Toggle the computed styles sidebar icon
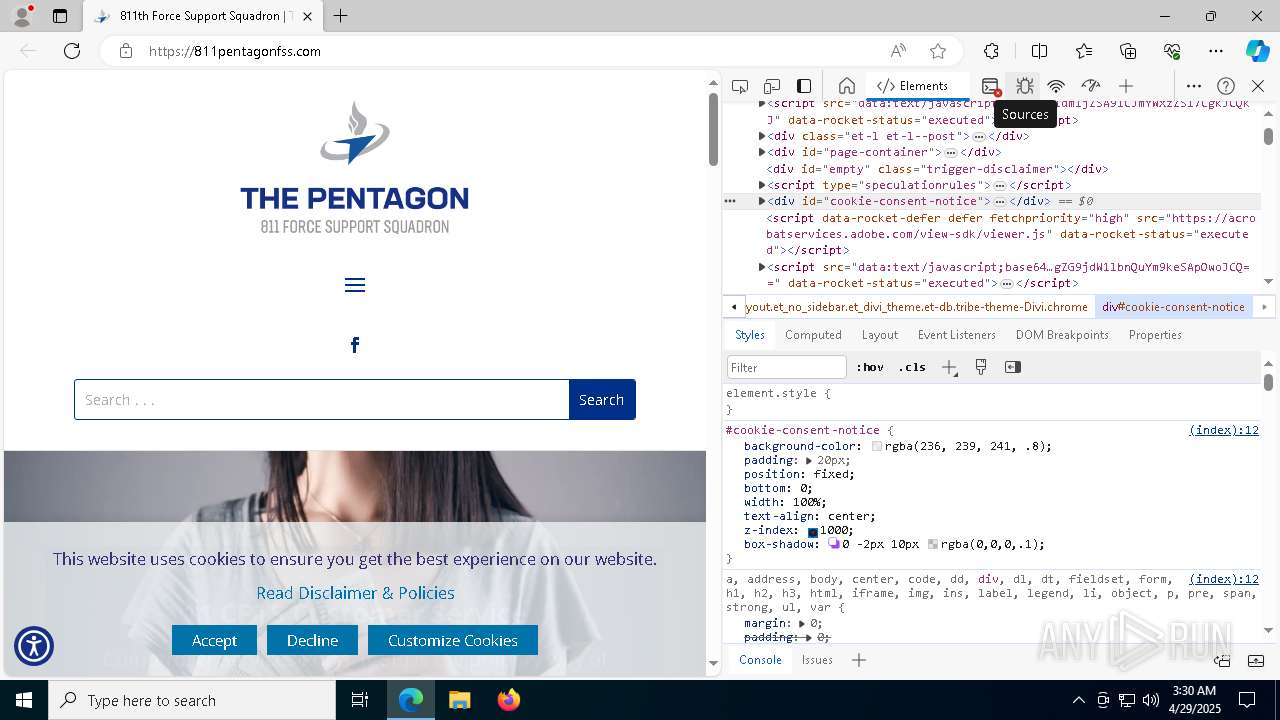The width and height of the screenshot is (1280, 720). [x=1013, y=367]
